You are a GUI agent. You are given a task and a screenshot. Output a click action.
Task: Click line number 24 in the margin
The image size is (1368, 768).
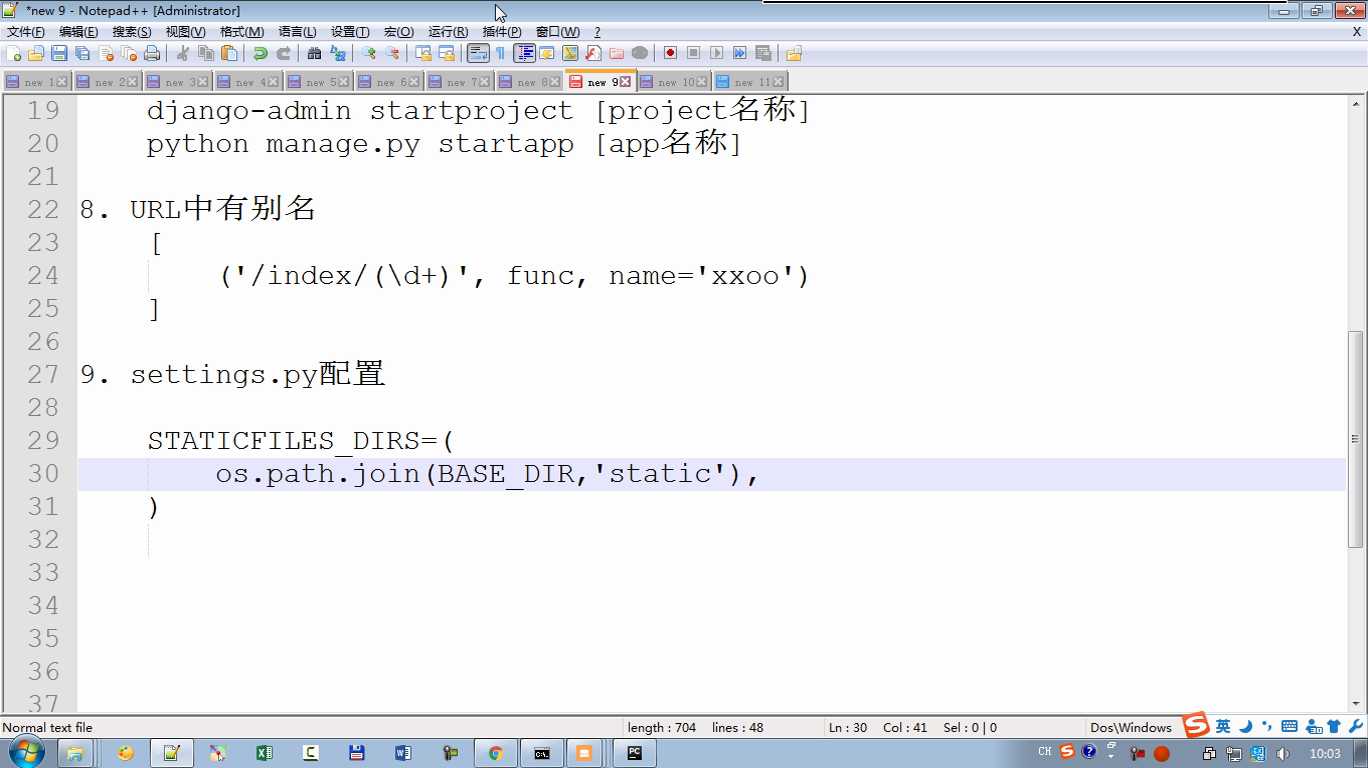[x=43, y=276]
